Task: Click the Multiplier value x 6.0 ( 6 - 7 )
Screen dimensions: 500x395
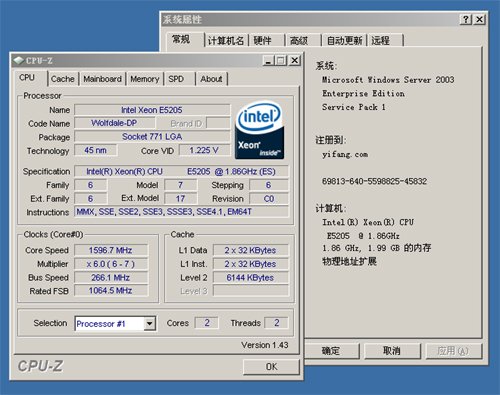Action: (111, 264)
